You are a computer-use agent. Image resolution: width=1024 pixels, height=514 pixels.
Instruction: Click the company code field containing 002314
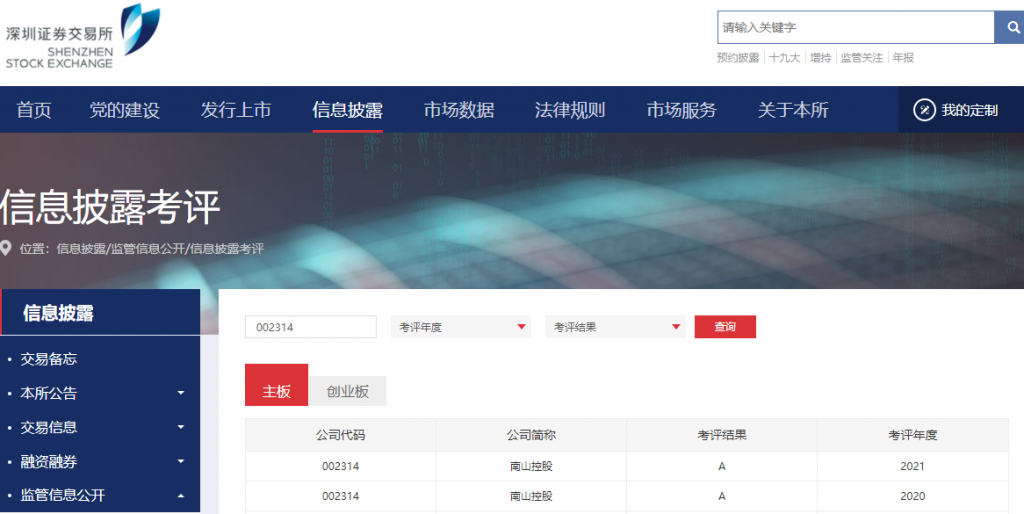pos(310,327)
